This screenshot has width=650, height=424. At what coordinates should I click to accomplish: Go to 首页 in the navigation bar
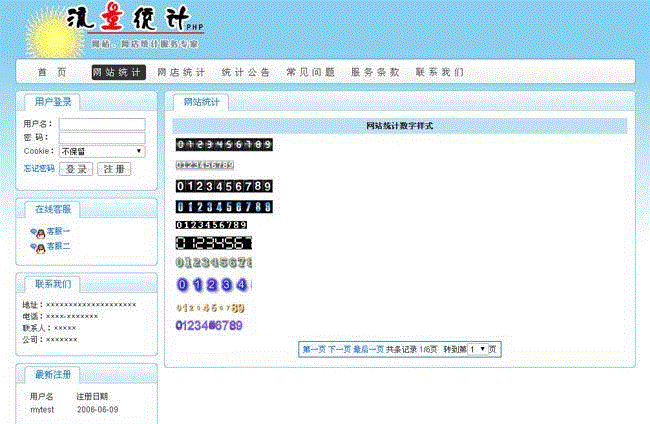pyautogui.click(x=52, y=73)
